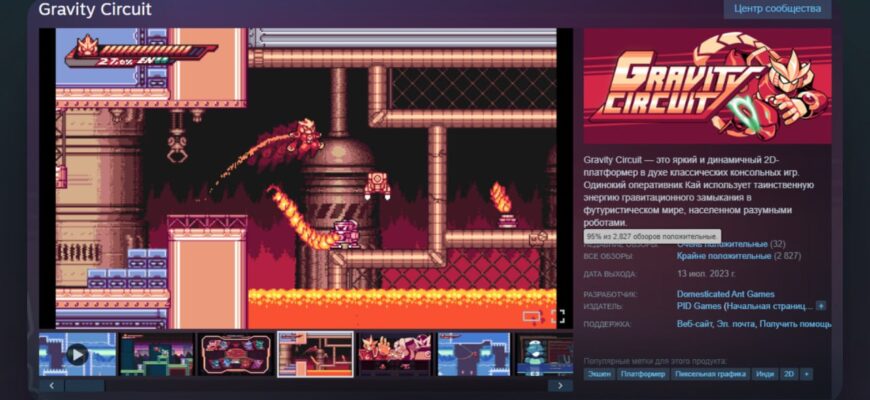Open the Центр сообщества community hub
The image size is (870, 400).
(777, 9)
